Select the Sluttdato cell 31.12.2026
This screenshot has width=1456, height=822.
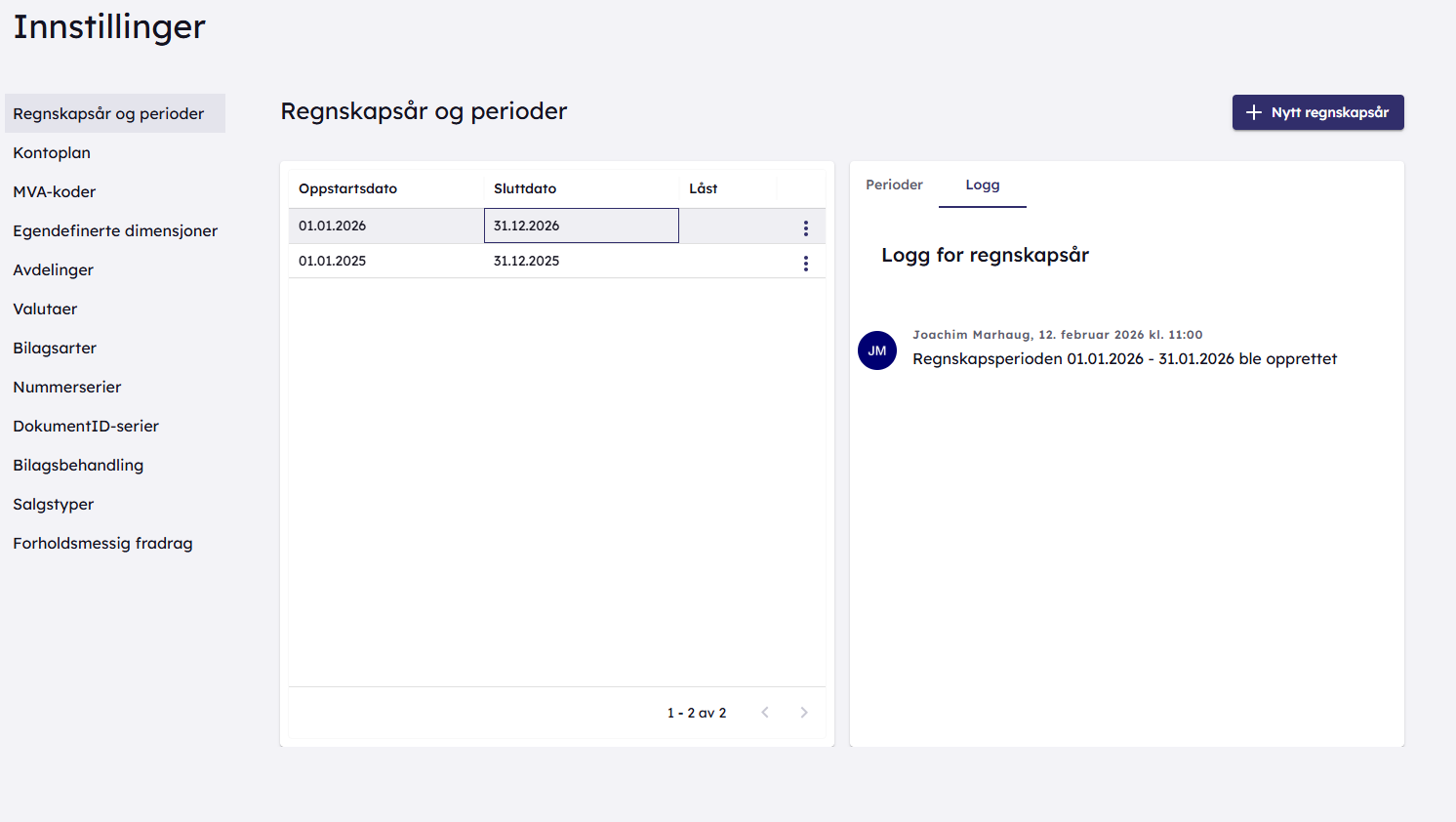[x=581, y=226]
